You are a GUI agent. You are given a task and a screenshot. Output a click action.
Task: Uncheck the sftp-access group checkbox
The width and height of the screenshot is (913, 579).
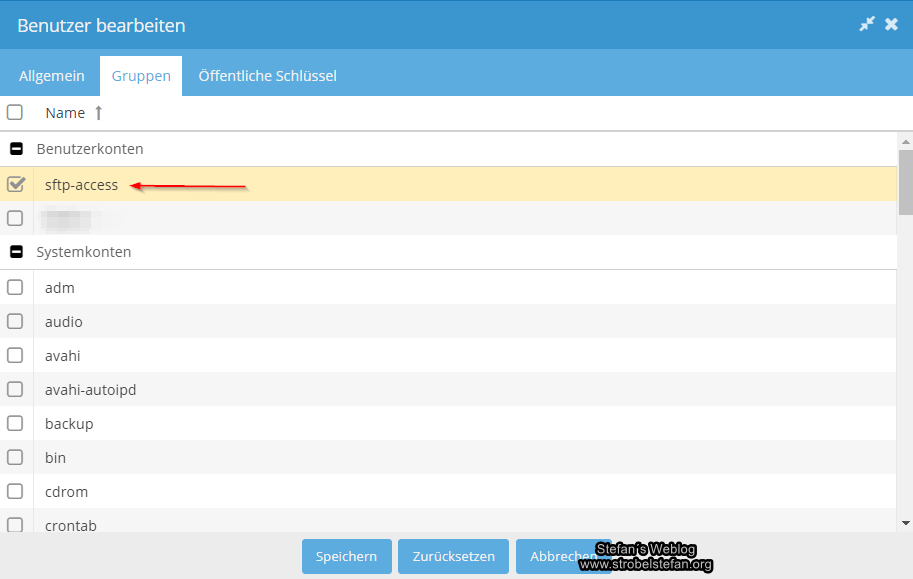tap(16, 184)
